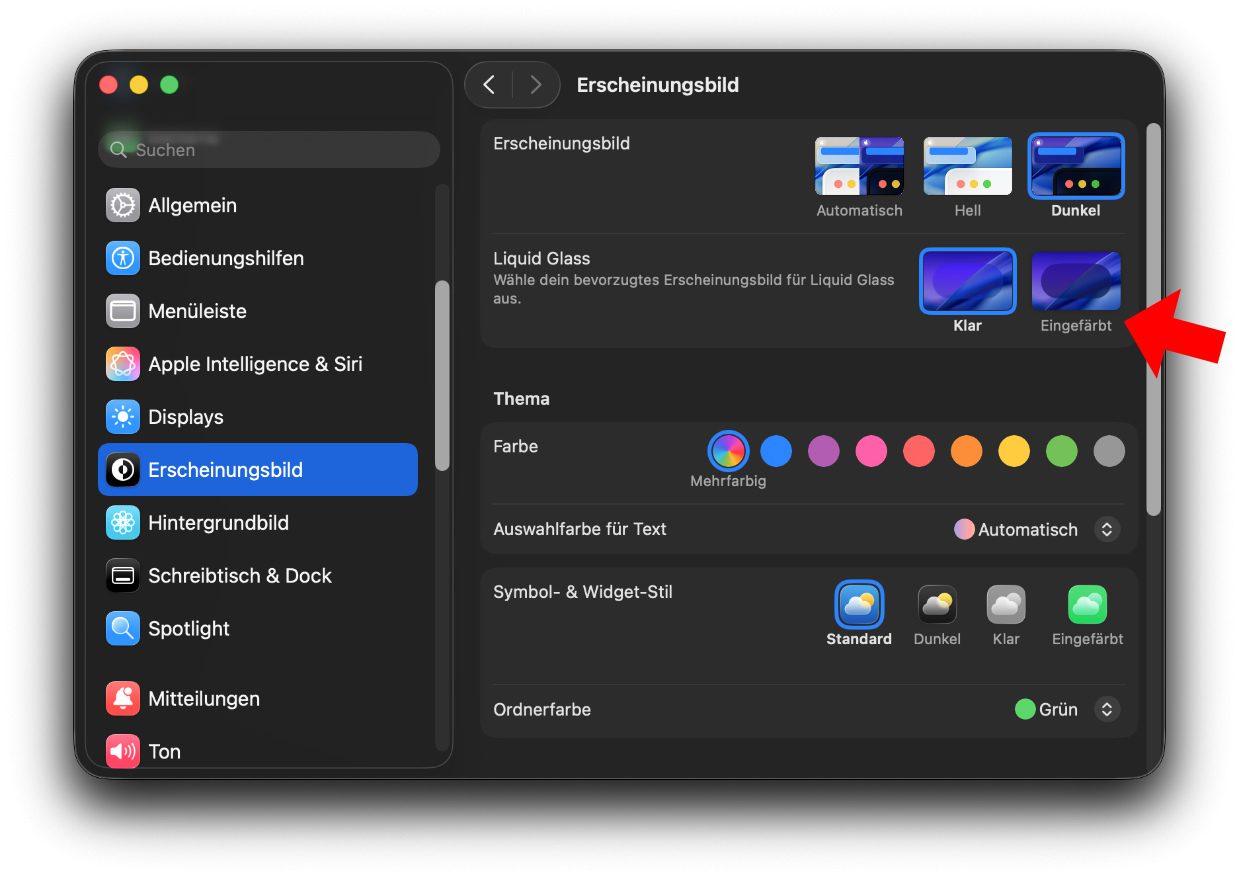Click into the Suchen search field
This screenshot has height=877, width=1239.
click(x=280, y=150)
